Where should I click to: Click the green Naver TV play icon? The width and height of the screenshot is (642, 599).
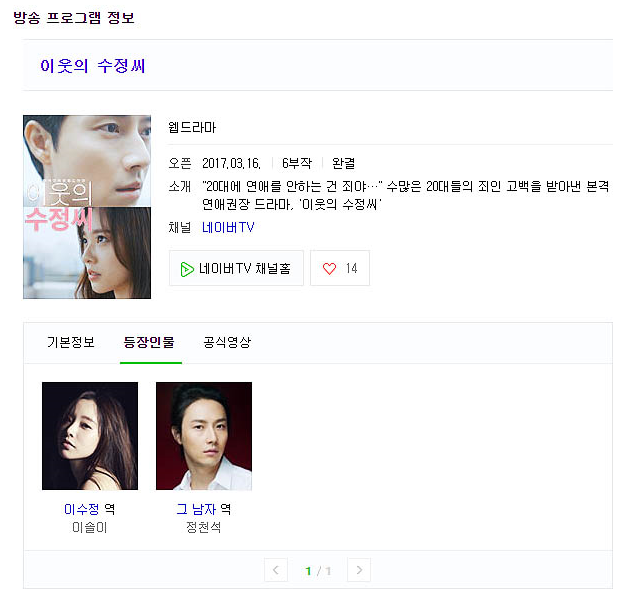click(187, 269)
